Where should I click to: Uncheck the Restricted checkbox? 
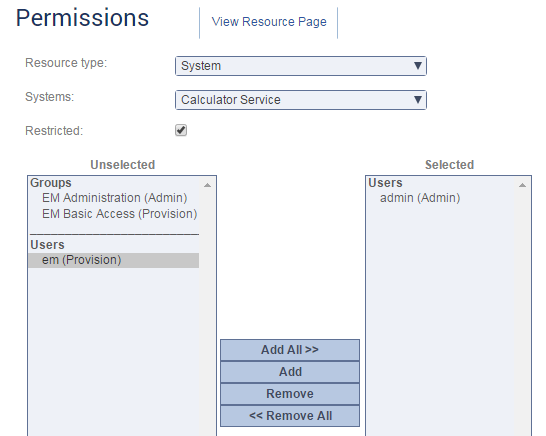coord(181,130)
